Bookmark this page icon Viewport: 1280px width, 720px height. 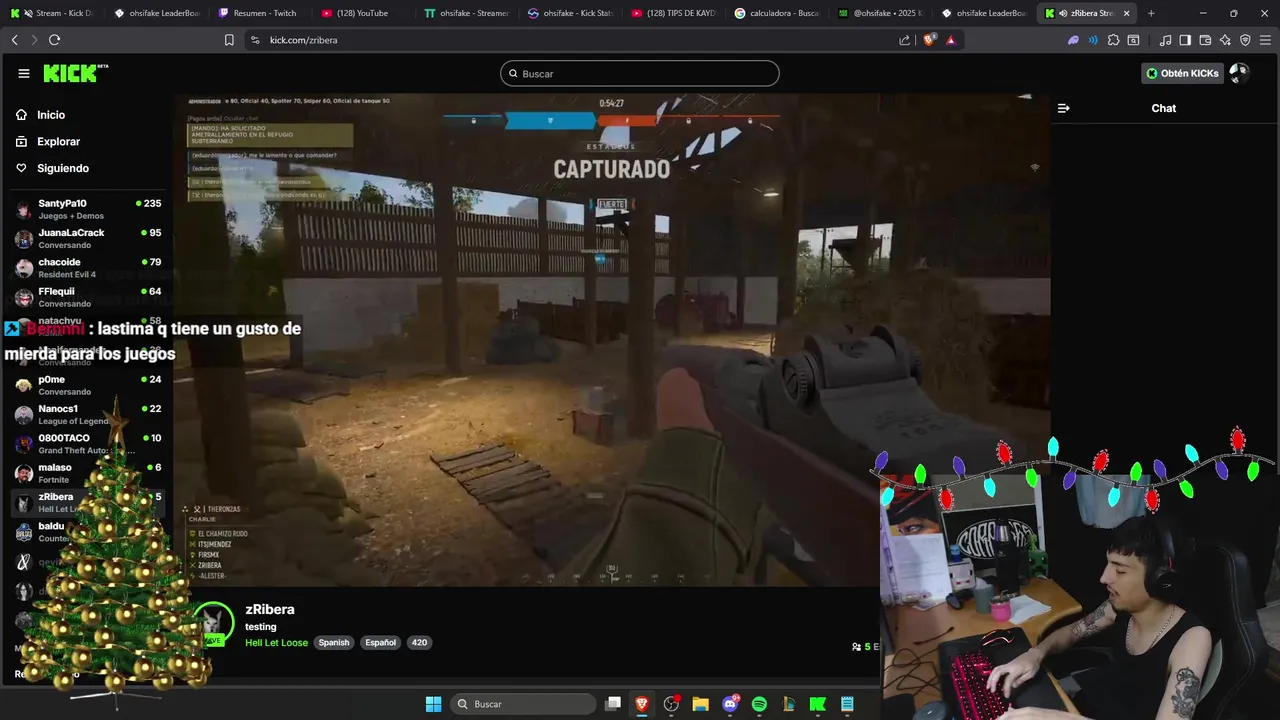[x=229, y=40]
